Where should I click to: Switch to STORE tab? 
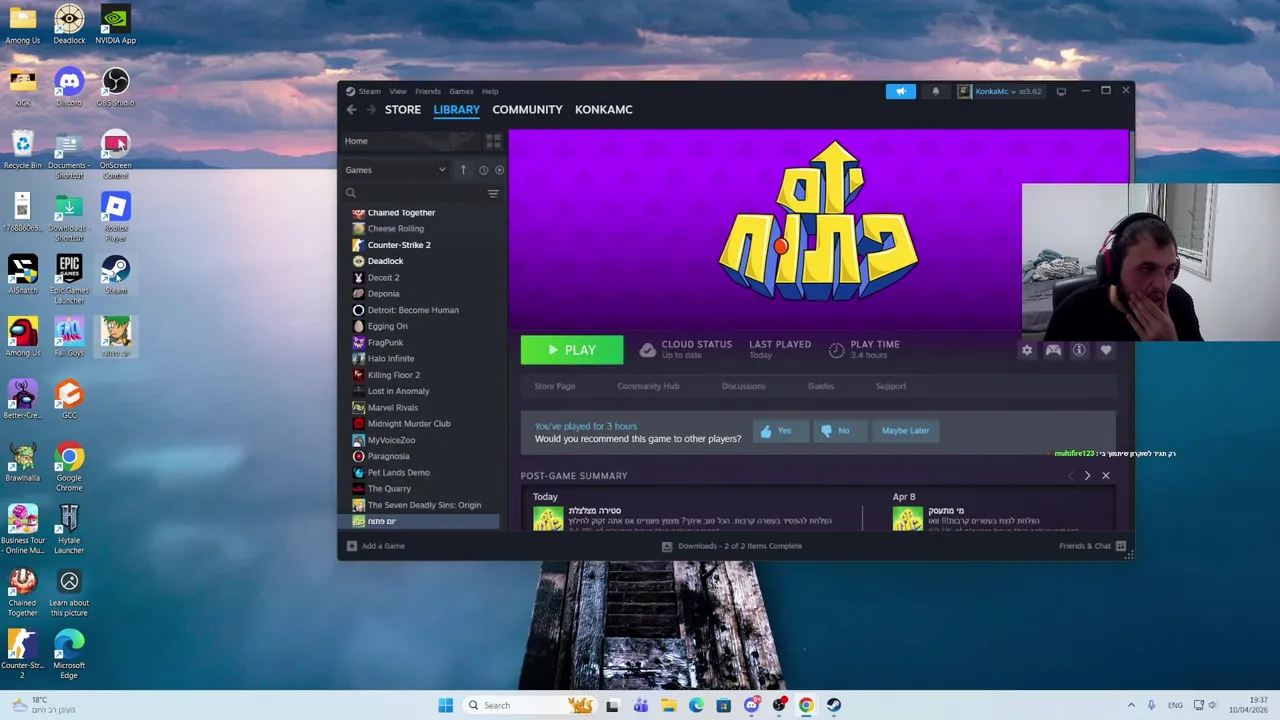403,110
